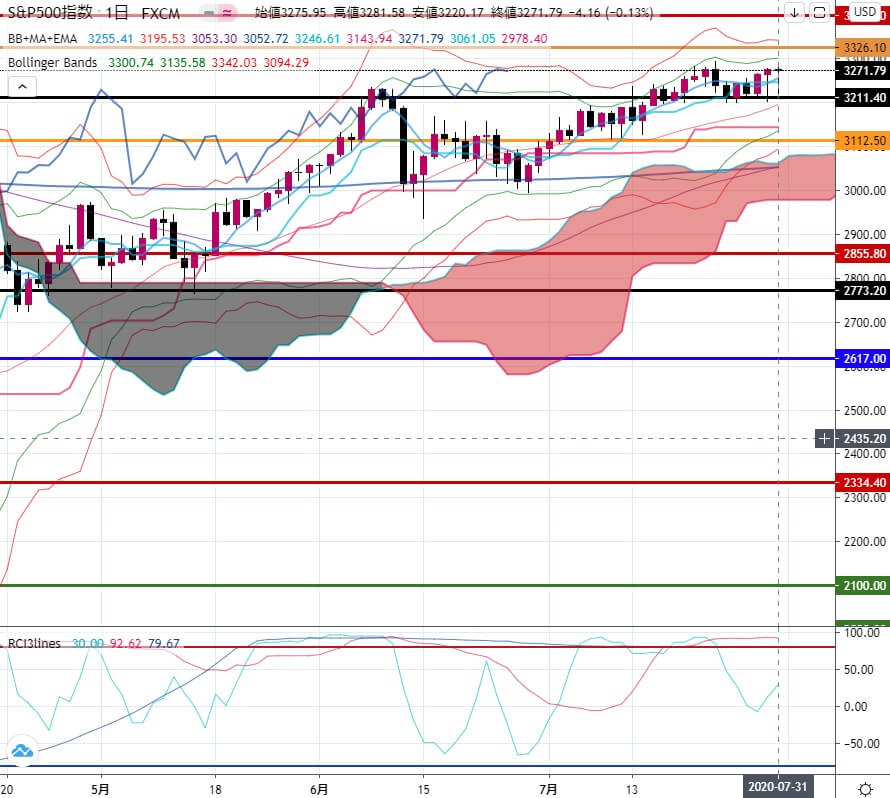The width and height of the screenshot is (890, 798).
Task: Collapse the indicator legend with the chevron button
Action: tap(22, 87)
